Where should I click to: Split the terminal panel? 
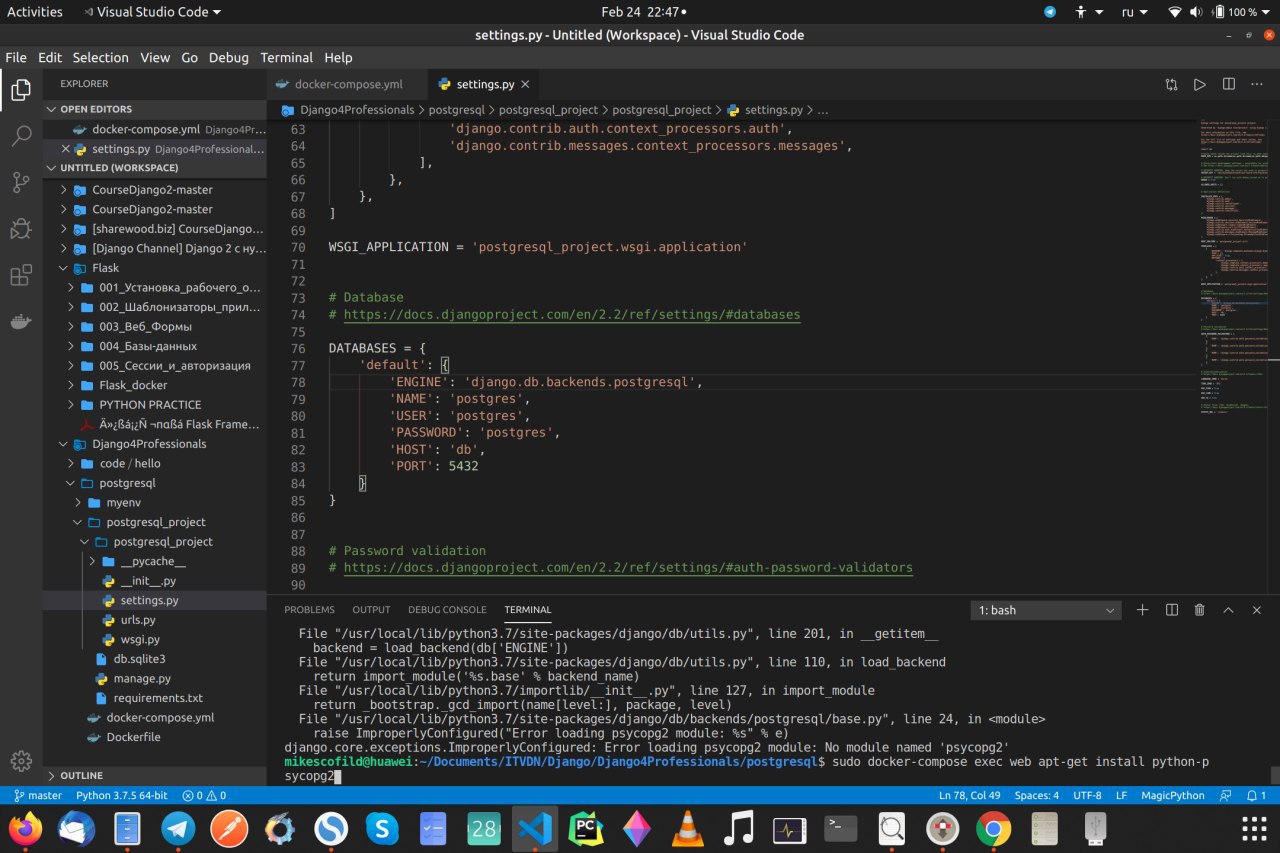(x=1171, y=610)
